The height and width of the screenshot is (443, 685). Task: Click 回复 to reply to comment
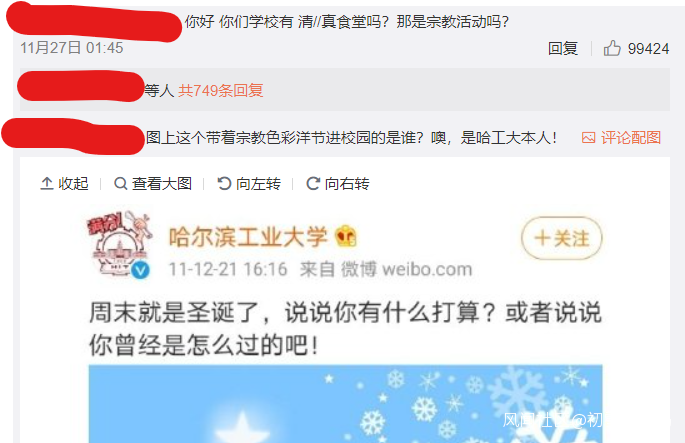click(x=563, y=48)
